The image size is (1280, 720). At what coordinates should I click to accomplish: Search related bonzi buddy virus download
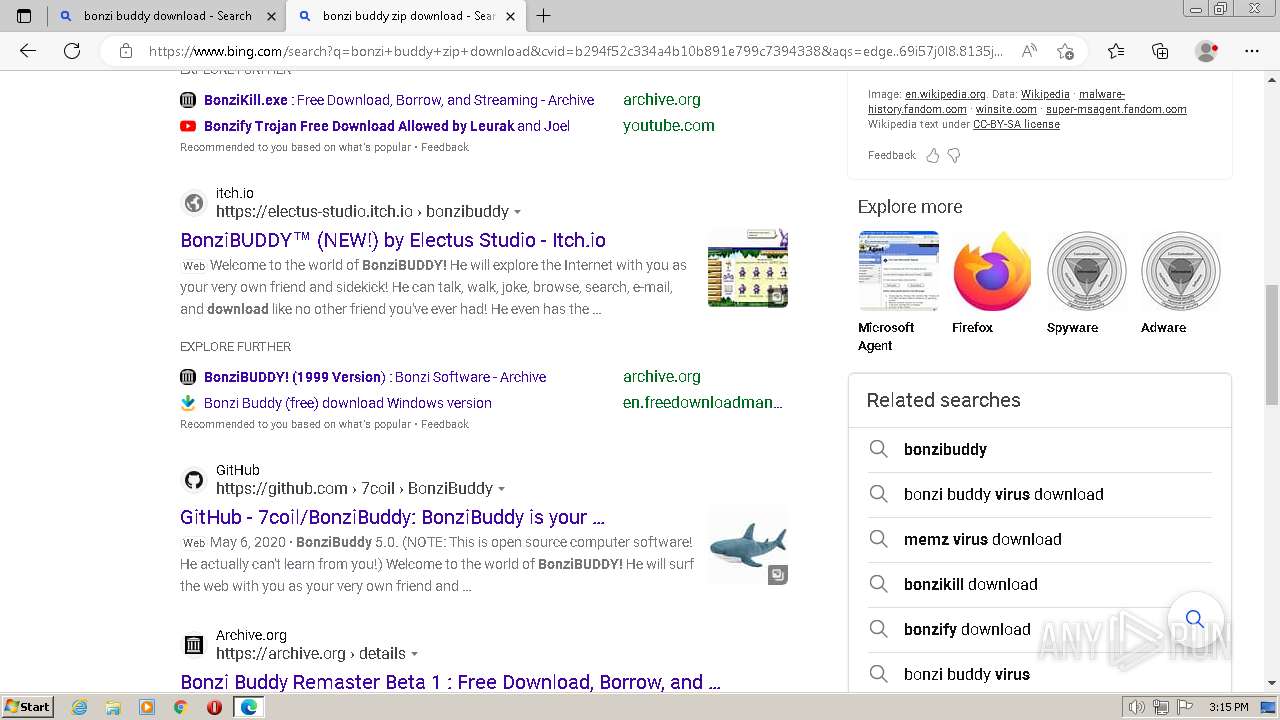coord(1040,495)
